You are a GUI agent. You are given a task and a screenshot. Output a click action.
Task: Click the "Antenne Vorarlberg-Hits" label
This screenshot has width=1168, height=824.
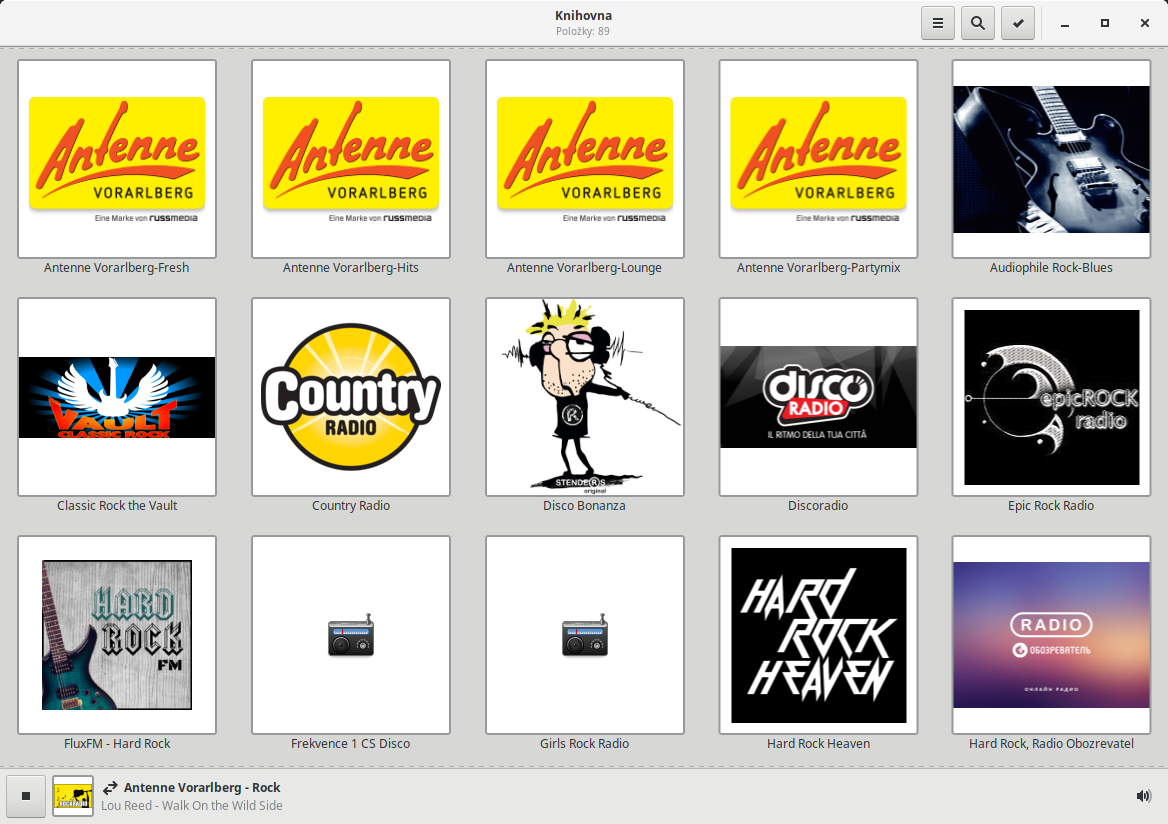coord(351,267)
